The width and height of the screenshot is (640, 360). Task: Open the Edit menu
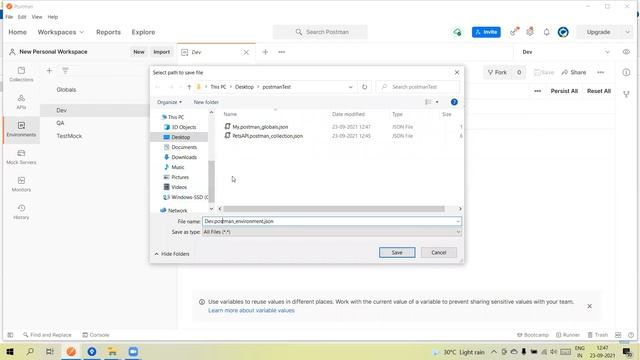click(x=22, y=17)
